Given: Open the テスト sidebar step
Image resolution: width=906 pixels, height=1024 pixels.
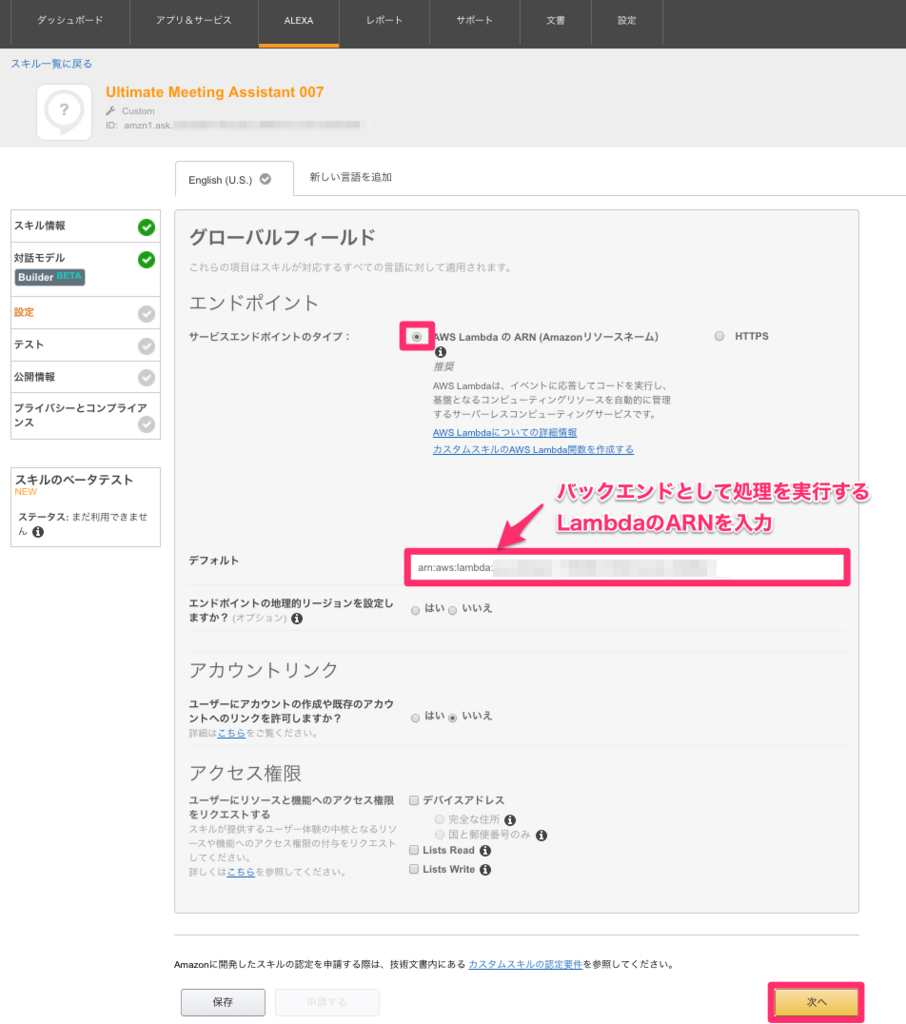Looking at the screenshot, I should pos(86,345).
